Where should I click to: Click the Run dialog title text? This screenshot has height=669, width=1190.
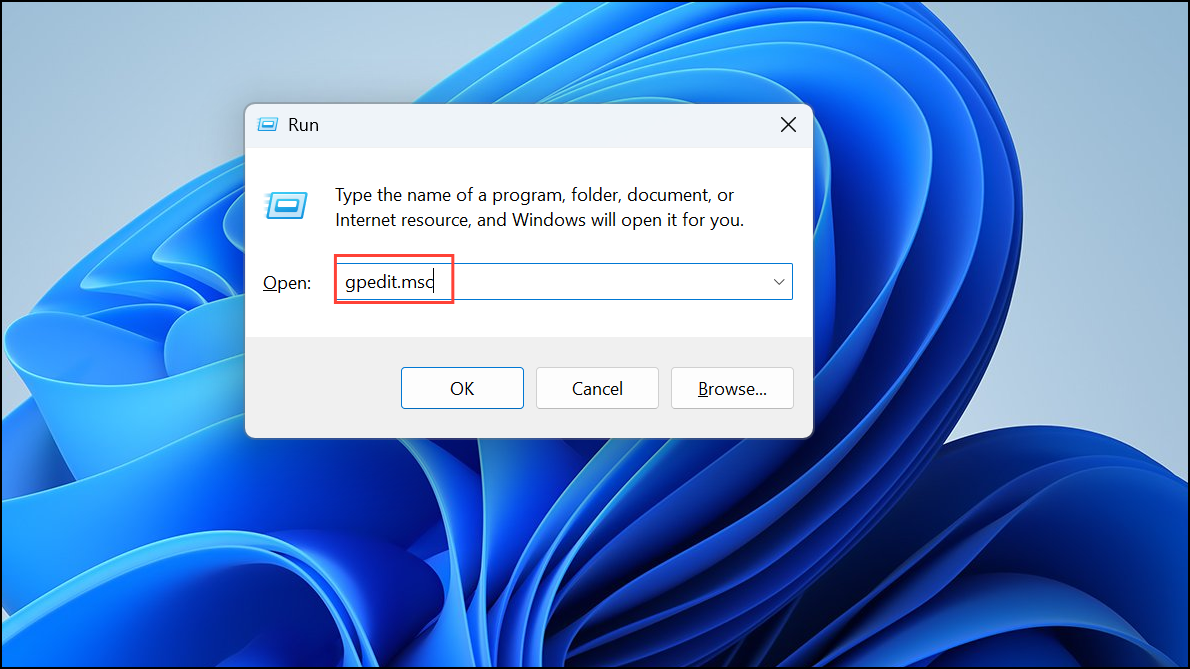pos(303,124)
